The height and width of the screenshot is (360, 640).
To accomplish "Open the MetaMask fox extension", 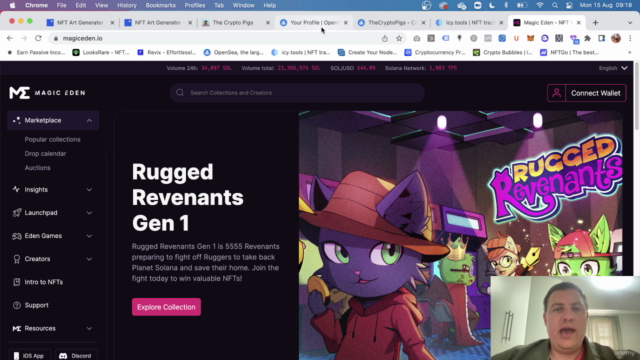I will pos(530,38).
